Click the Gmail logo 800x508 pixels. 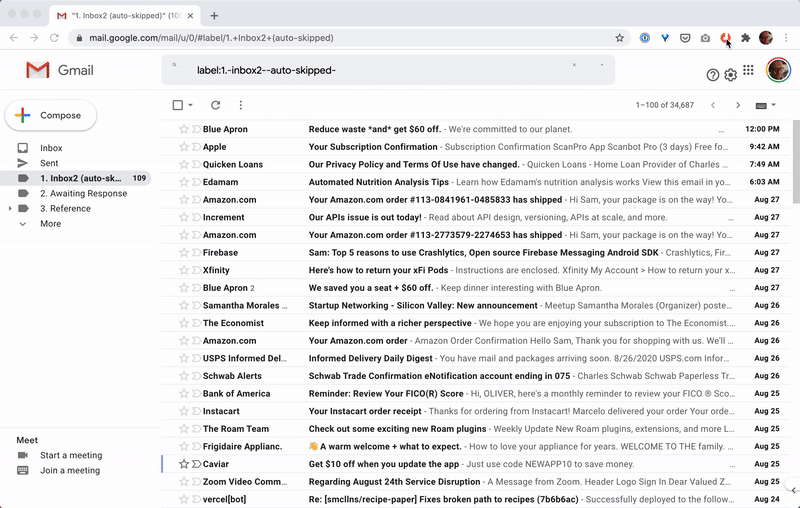click(60, 70)
